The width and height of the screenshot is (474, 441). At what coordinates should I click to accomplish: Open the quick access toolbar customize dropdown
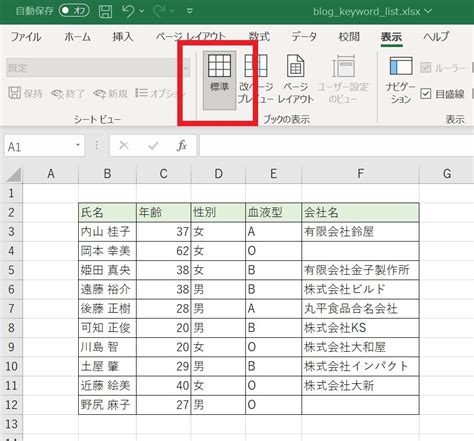point(190,11)
